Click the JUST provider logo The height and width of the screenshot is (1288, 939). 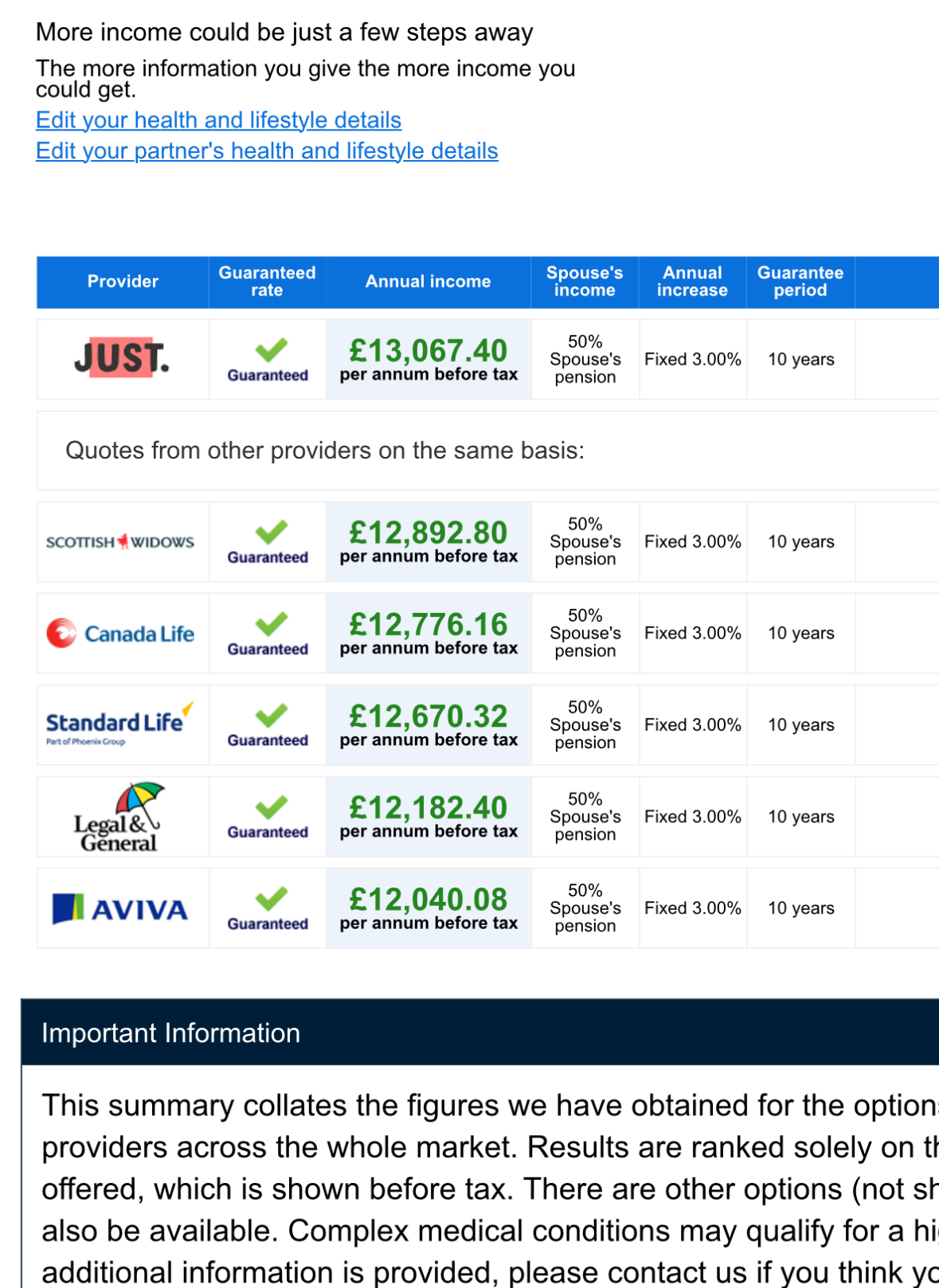121,358
